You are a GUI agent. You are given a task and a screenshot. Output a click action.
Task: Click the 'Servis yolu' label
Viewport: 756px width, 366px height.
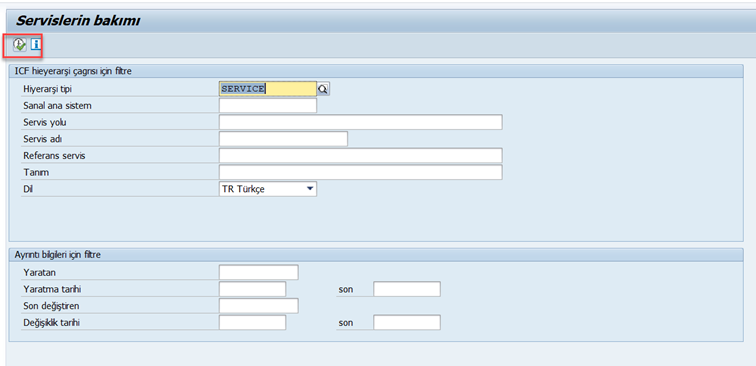(x=45, y=122)
